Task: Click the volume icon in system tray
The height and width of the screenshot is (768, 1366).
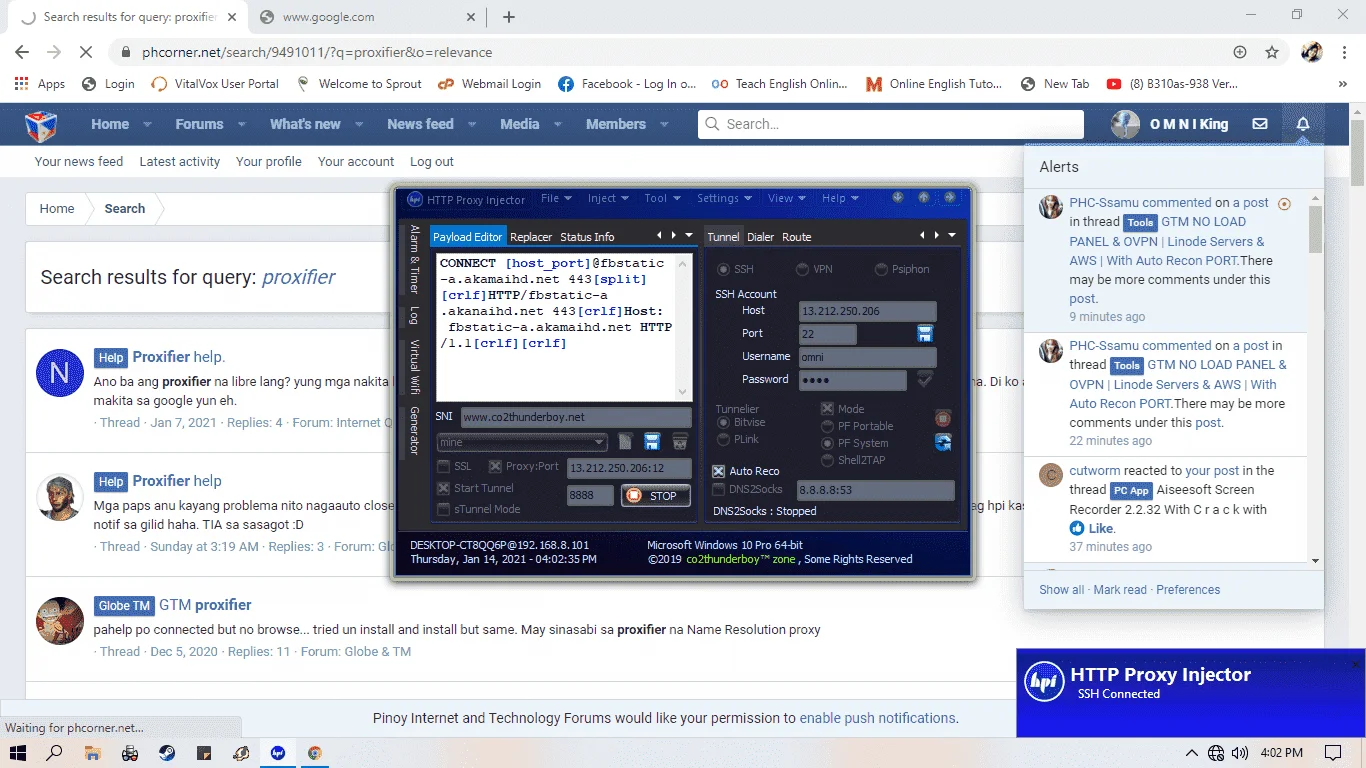Action: point(1240,753)
